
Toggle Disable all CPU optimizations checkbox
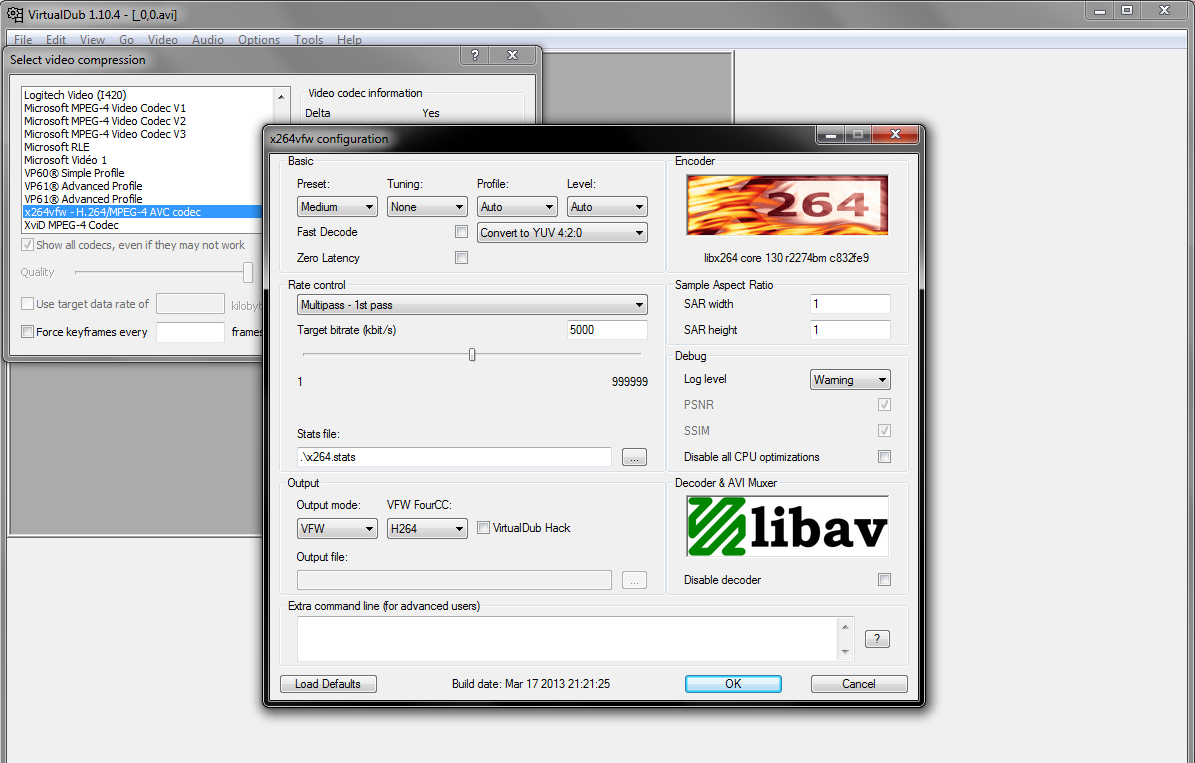click(884, 457)
